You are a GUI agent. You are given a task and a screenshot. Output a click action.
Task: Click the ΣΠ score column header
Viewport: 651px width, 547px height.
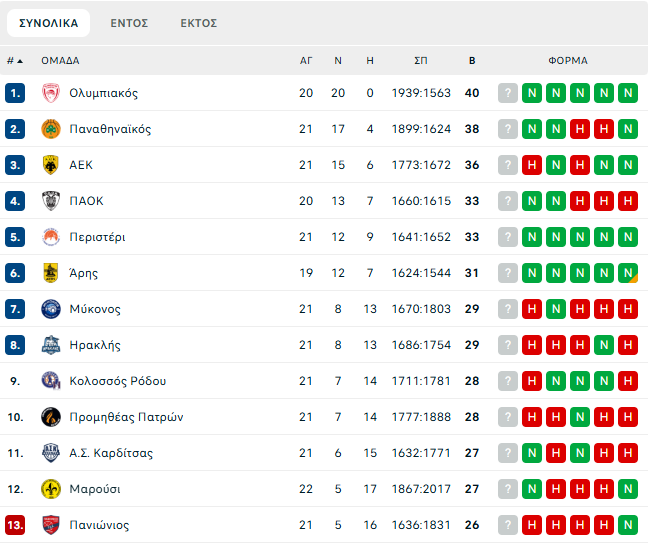coord(421,60)
